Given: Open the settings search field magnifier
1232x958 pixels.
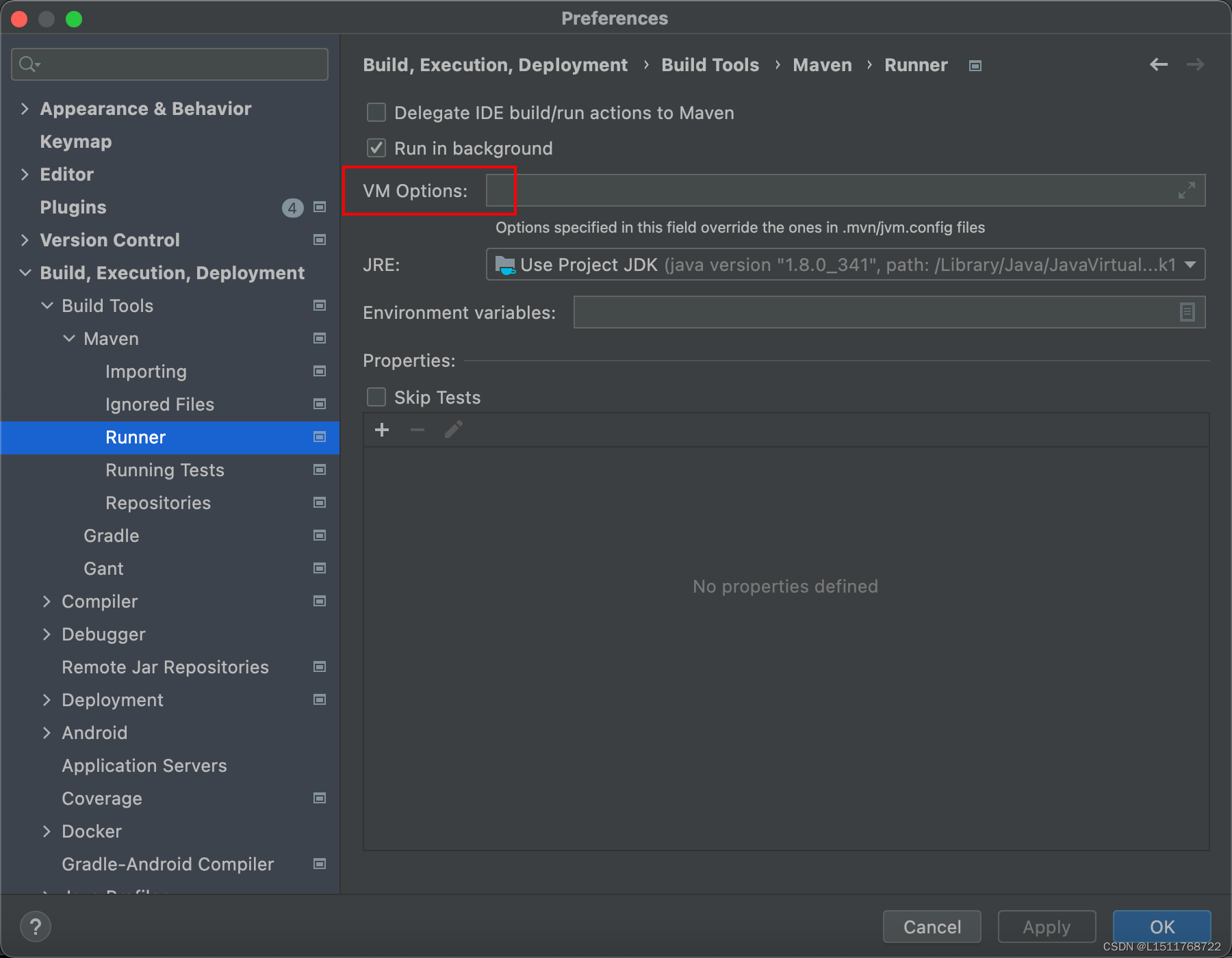Looking at the screenshot, I should click(28, 64).
